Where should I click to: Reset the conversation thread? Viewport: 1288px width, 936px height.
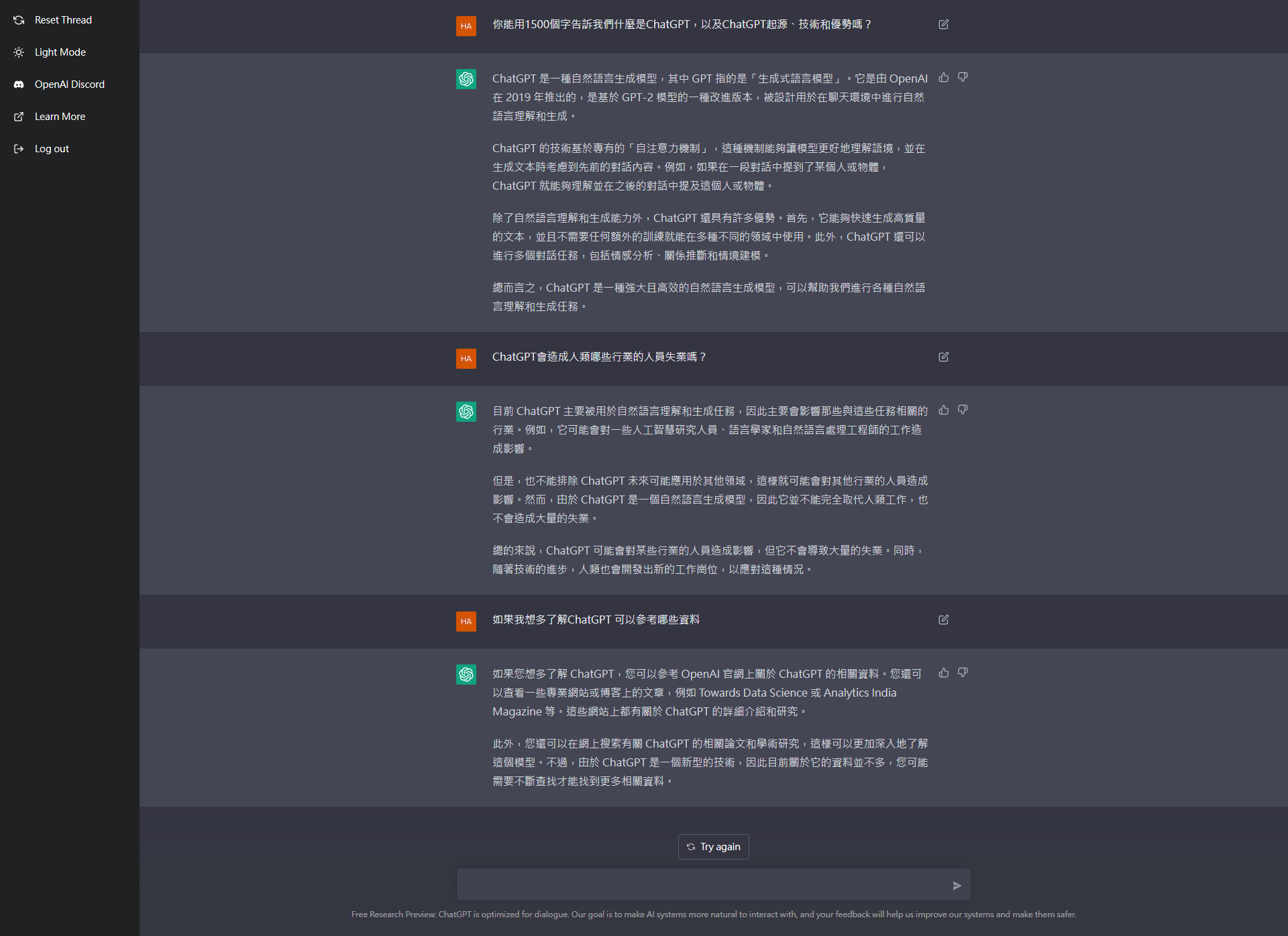point(62,20)
